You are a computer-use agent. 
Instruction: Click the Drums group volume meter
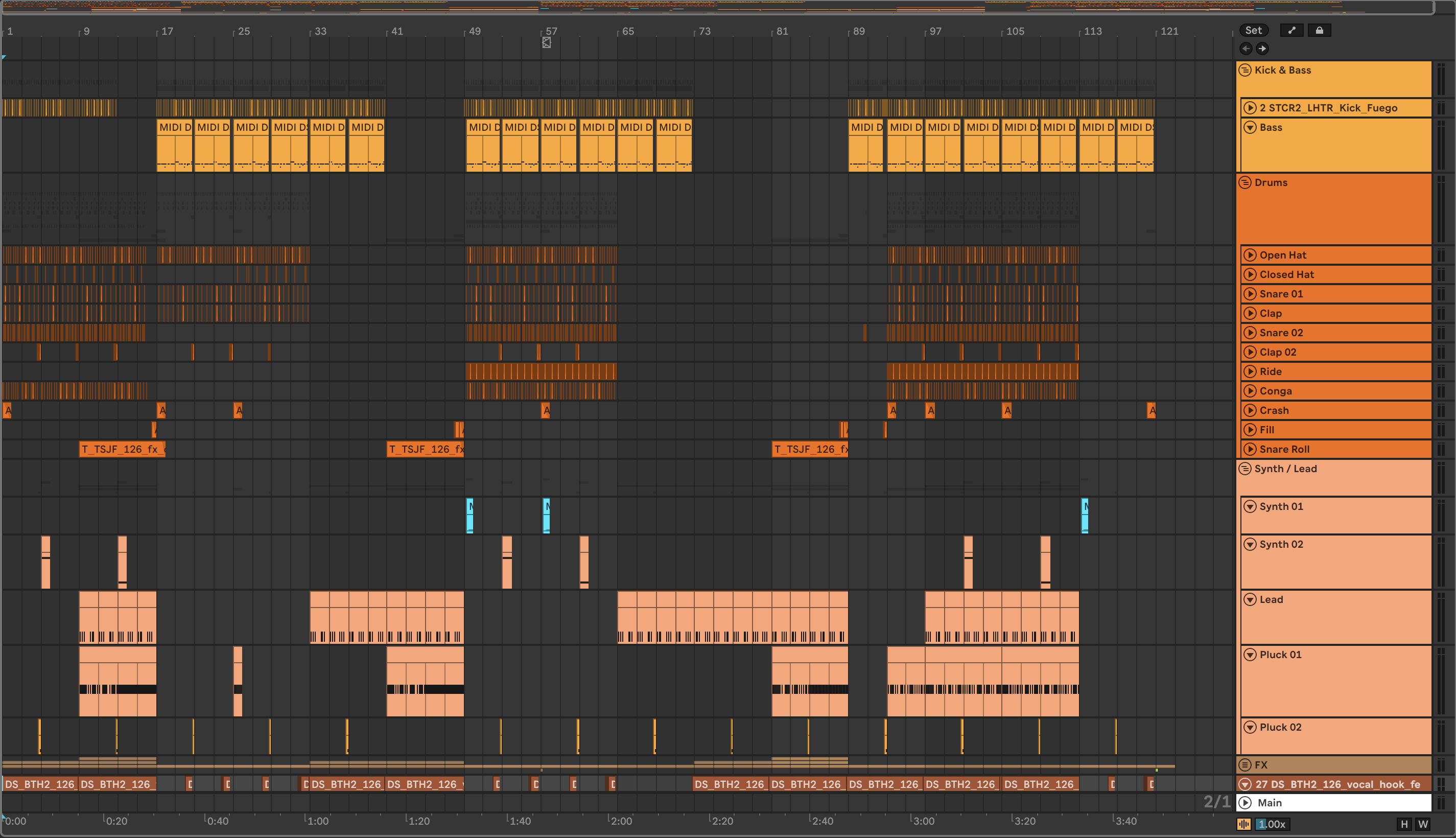coord(1441,209)
